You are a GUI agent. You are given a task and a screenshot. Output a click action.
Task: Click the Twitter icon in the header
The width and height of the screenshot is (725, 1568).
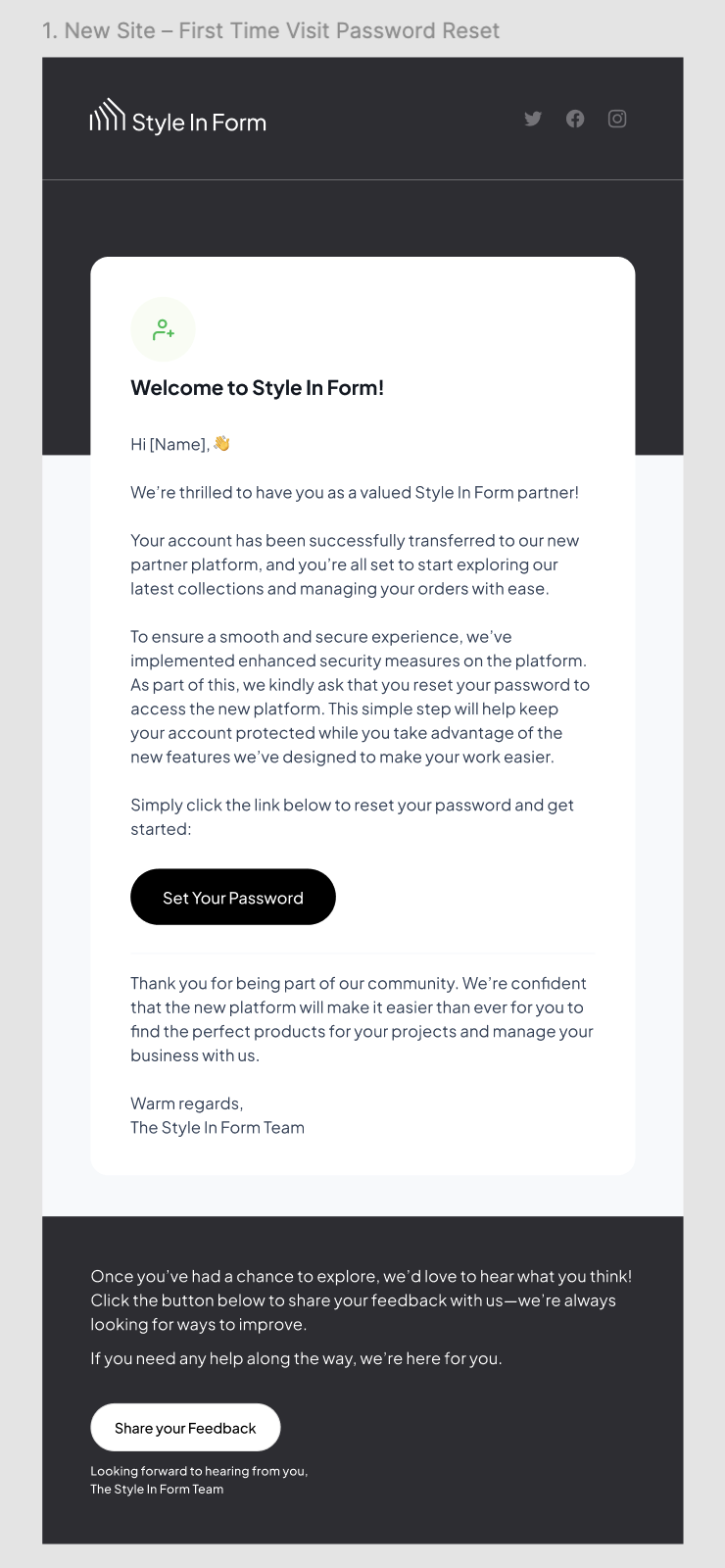[x=533, y=119]
